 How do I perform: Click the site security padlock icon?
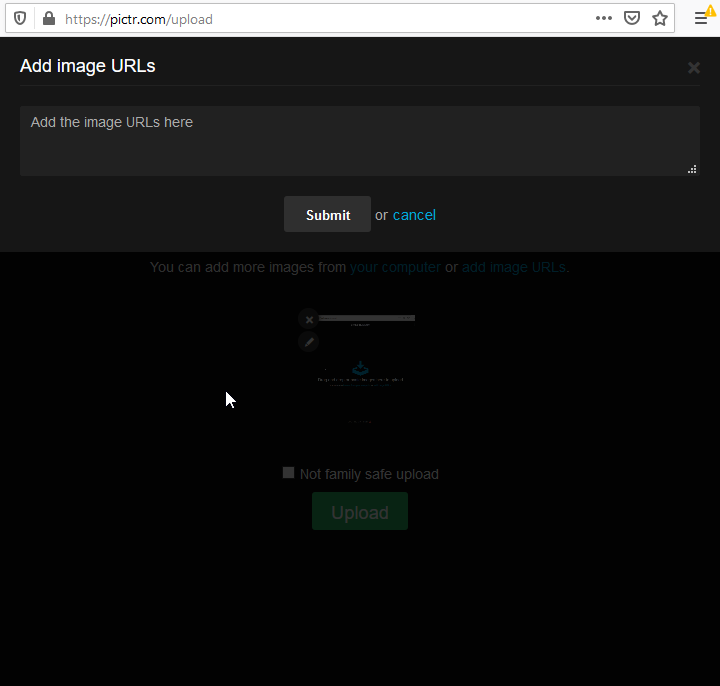(x=49, y=18)
